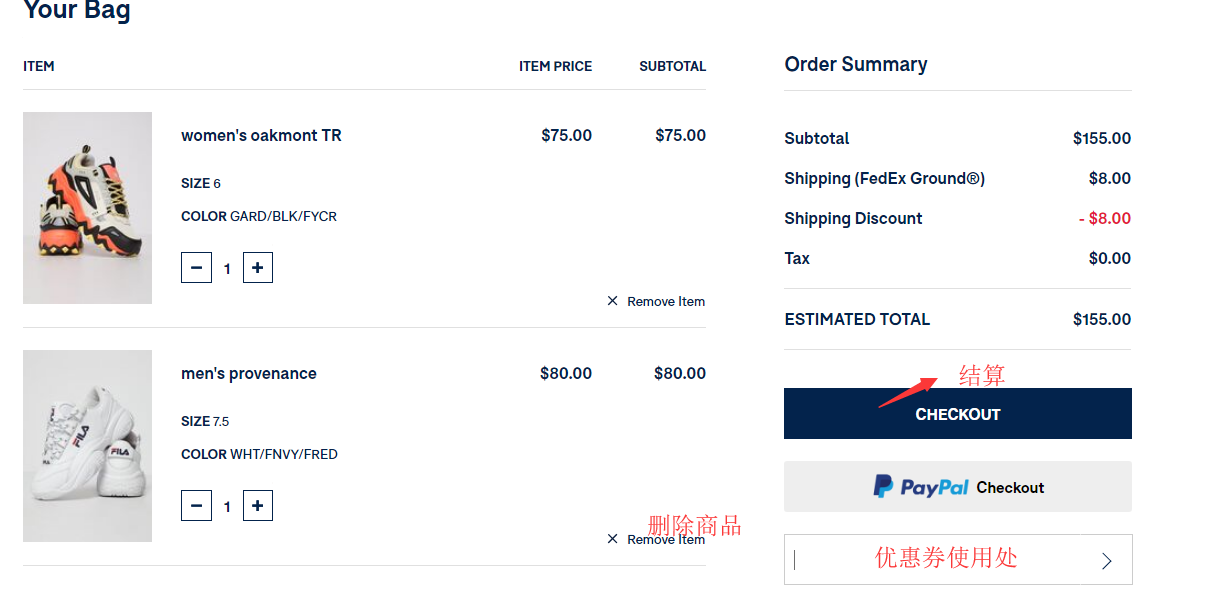The image size is (1224, 597).
Task: Click the X icon to remove men's provenance
Action: (613, 539)
